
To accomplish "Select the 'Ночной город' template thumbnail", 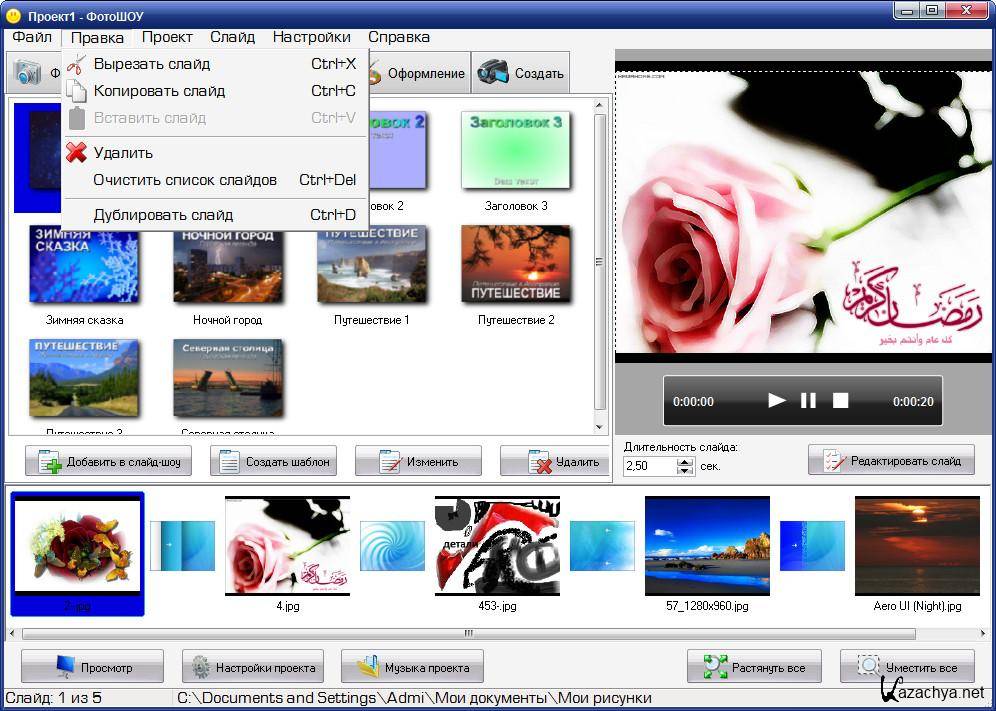I will 228,266.
